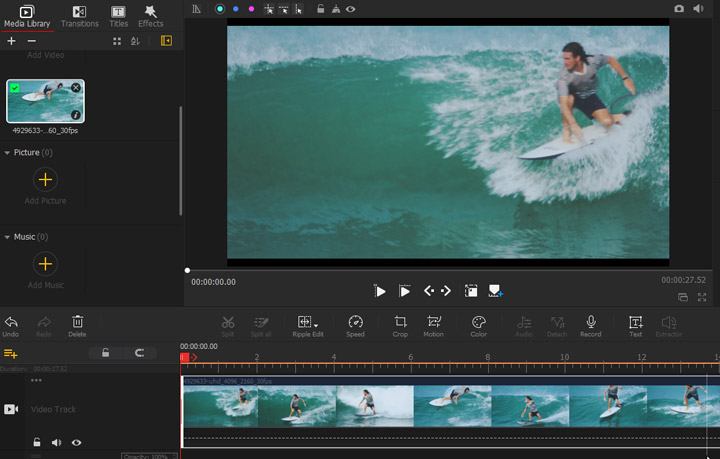Click the minus icon to remove media

(31, 41)
